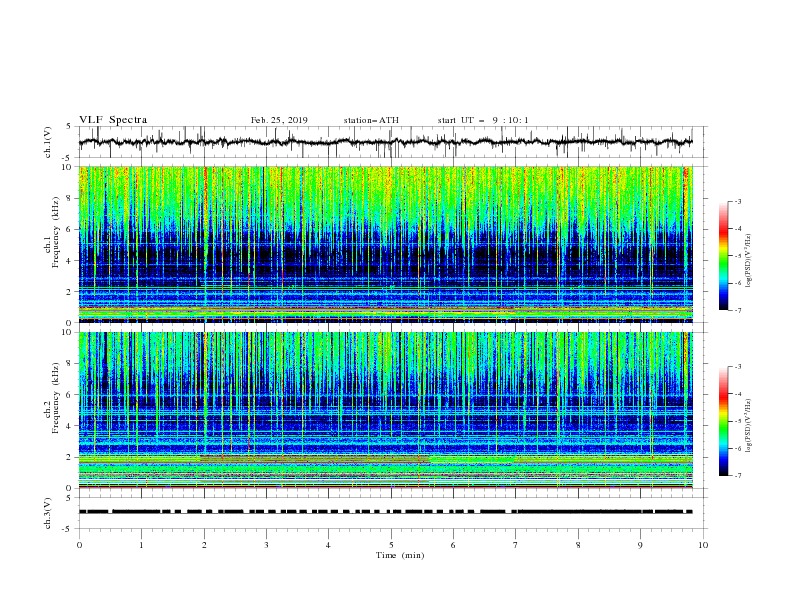Screen dimensions: 792x612
Task: Click time axis tick label "3"
Action: (266, 545)
